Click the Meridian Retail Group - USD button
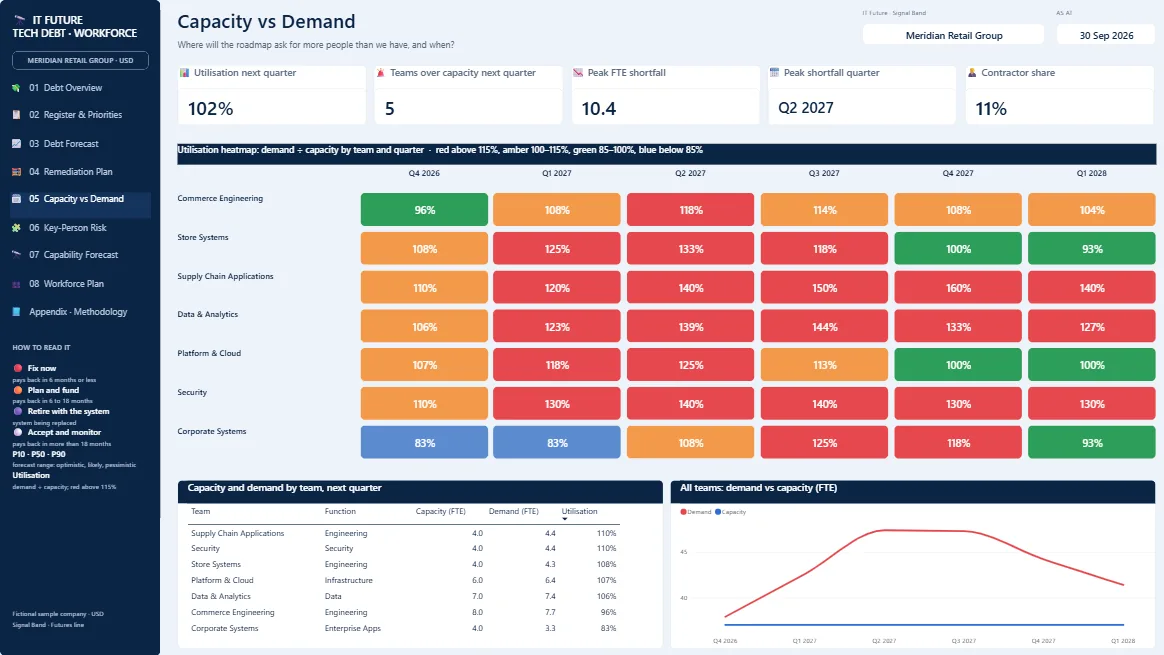The height and width of the screenshot is (655, 1164). pyautogui.click(x=80, y=60)
